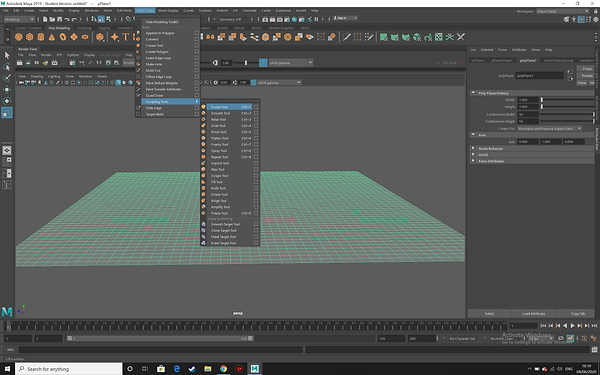Open options box for Append to Polygon

click(x=197, y=33)
